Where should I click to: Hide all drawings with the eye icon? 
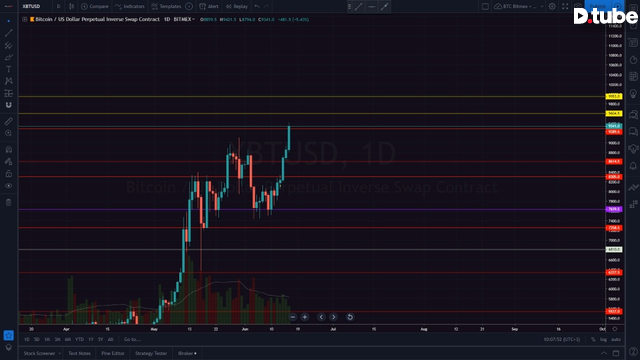coord(9,186)
